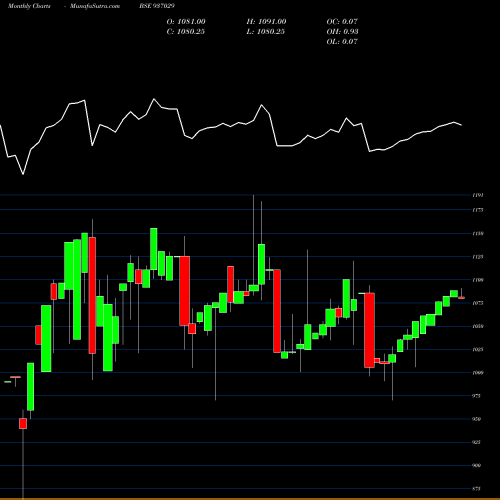Click the 1125 price axis label
Screen dimensions: 500x500
(478, 257)
